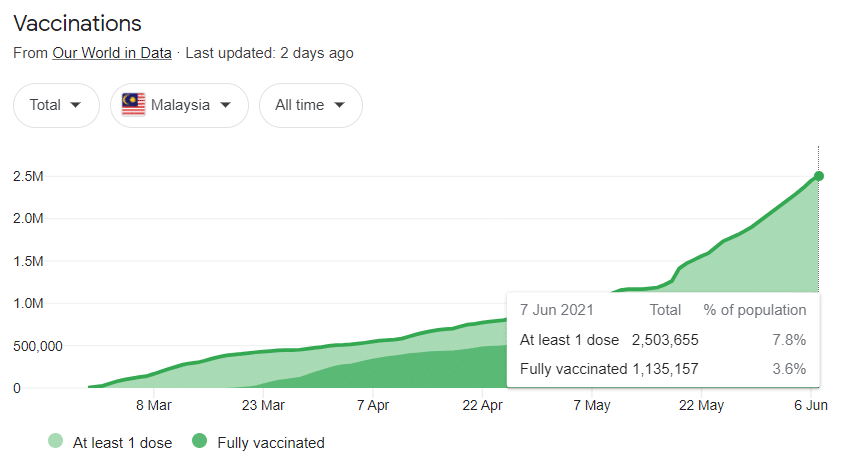The width and height of the screenshot is (845, 460).
Task: Click the 22 May axis date label
Action: (701, 405)
